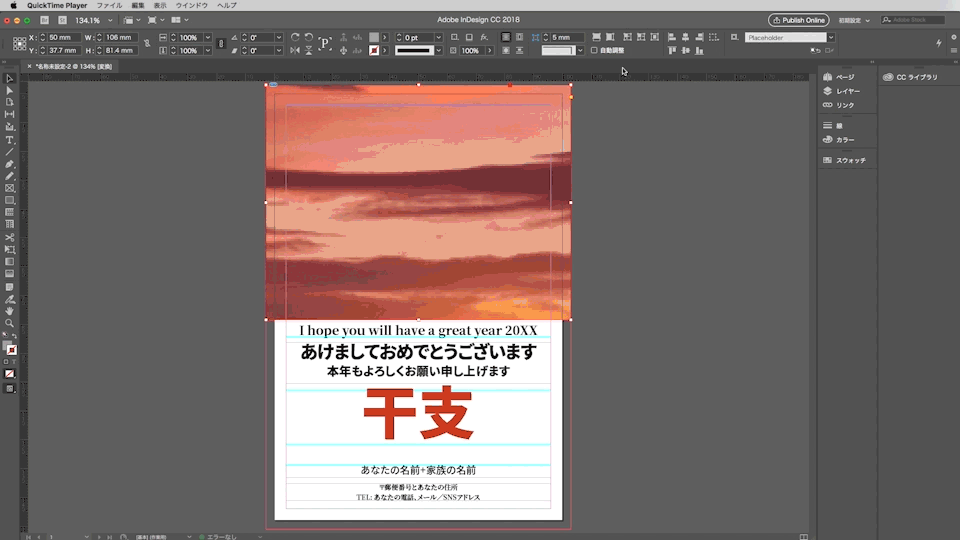Image resolution: width=960 pixels, height=540 pixels.
Task: Select the Hand tool
Action: coord(9,311)
